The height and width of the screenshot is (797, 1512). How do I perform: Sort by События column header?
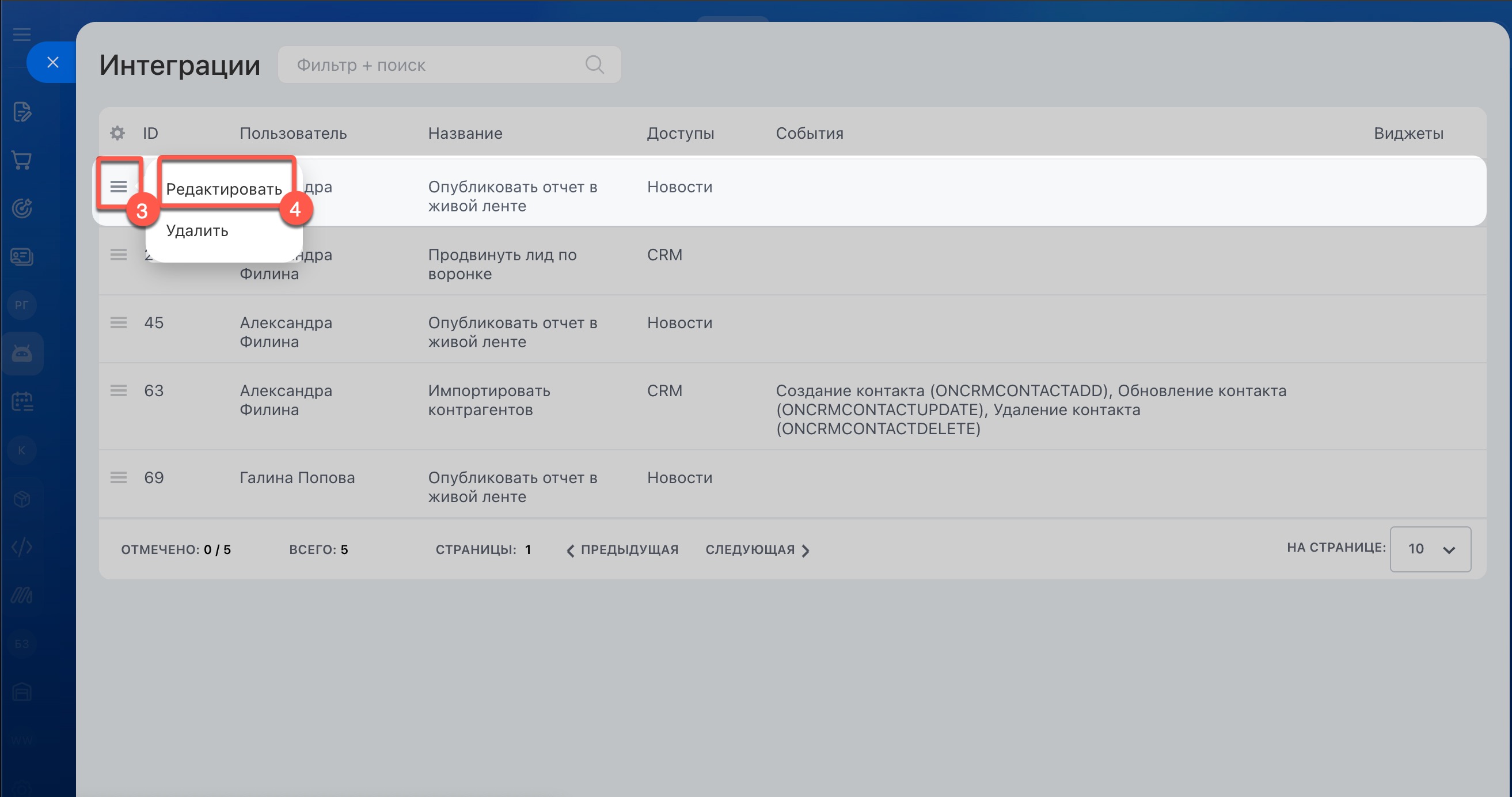click(810, 133)
